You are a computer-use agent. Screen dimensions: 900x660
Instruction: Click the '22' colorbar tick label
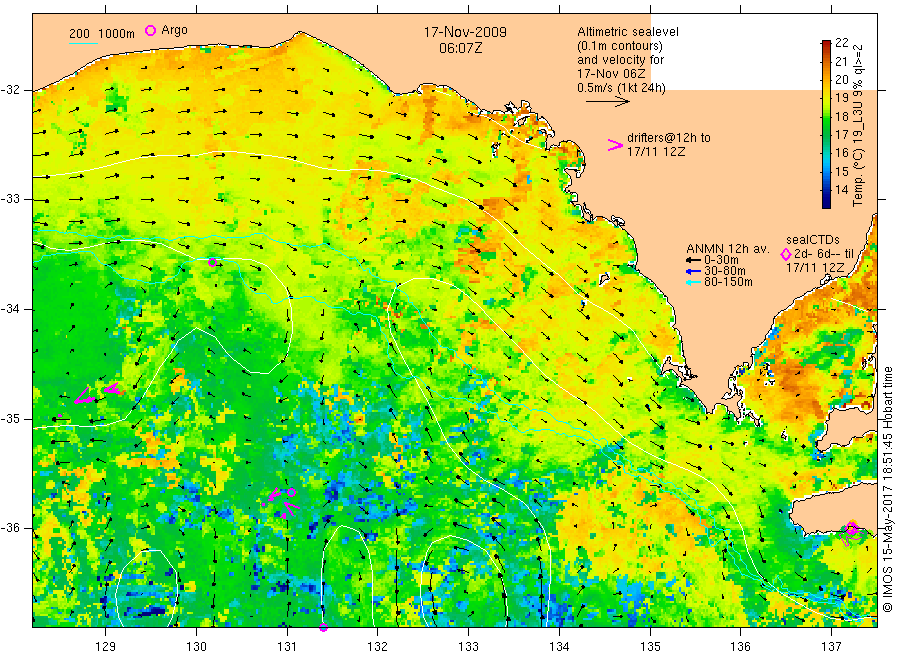(x=841, y=42)
